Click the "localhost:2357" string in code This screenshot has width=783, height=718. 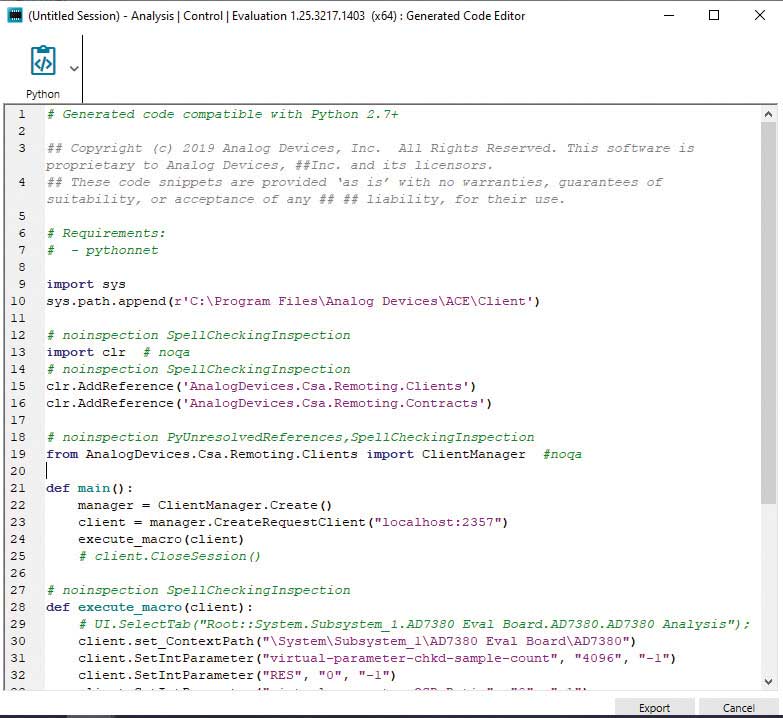440,522
